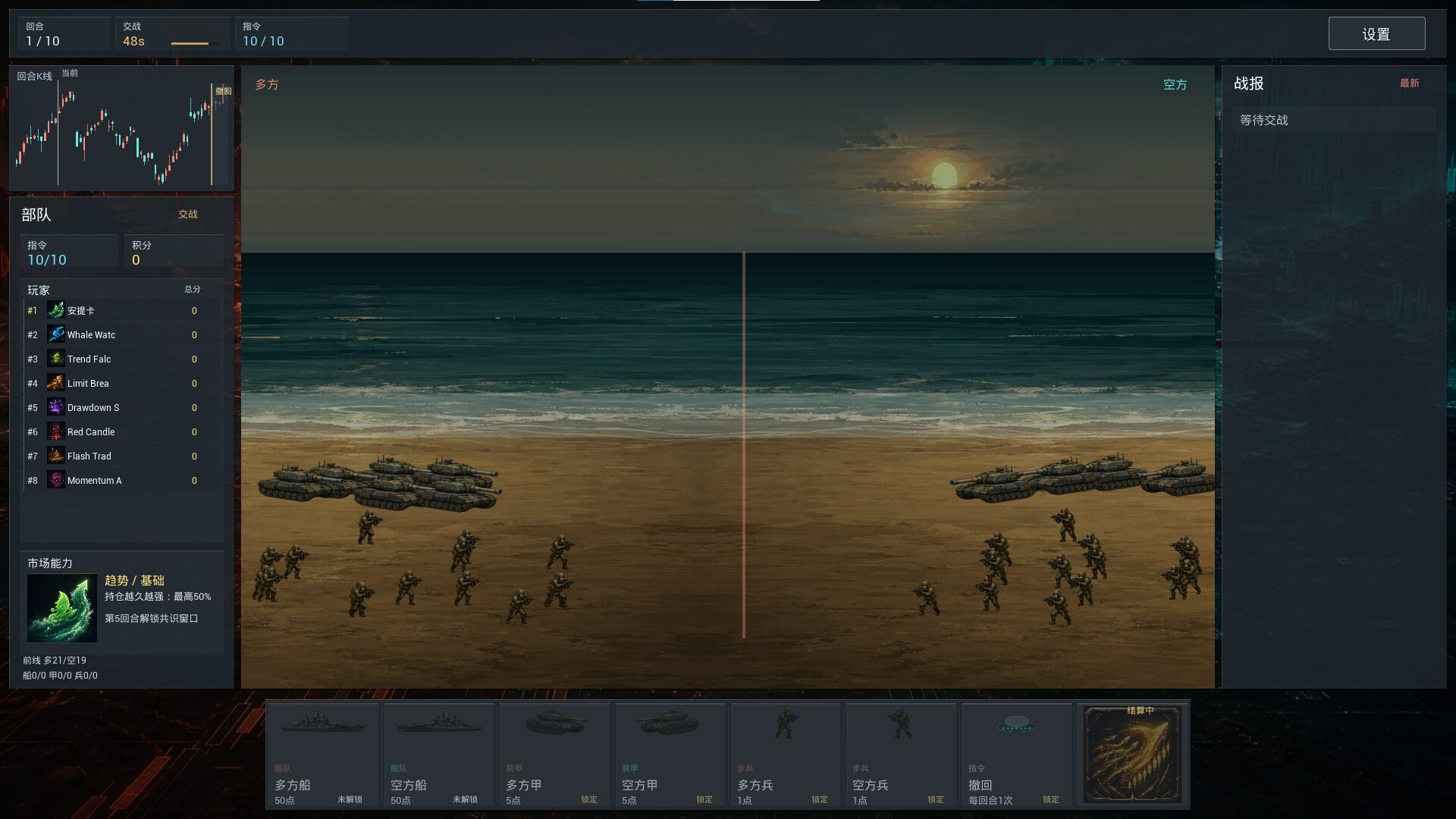Image resolution: width=1456 pixels, height=819 pixels.
Task: Click Trend Falc player avatar icon
Action: [x=56, y=359]
